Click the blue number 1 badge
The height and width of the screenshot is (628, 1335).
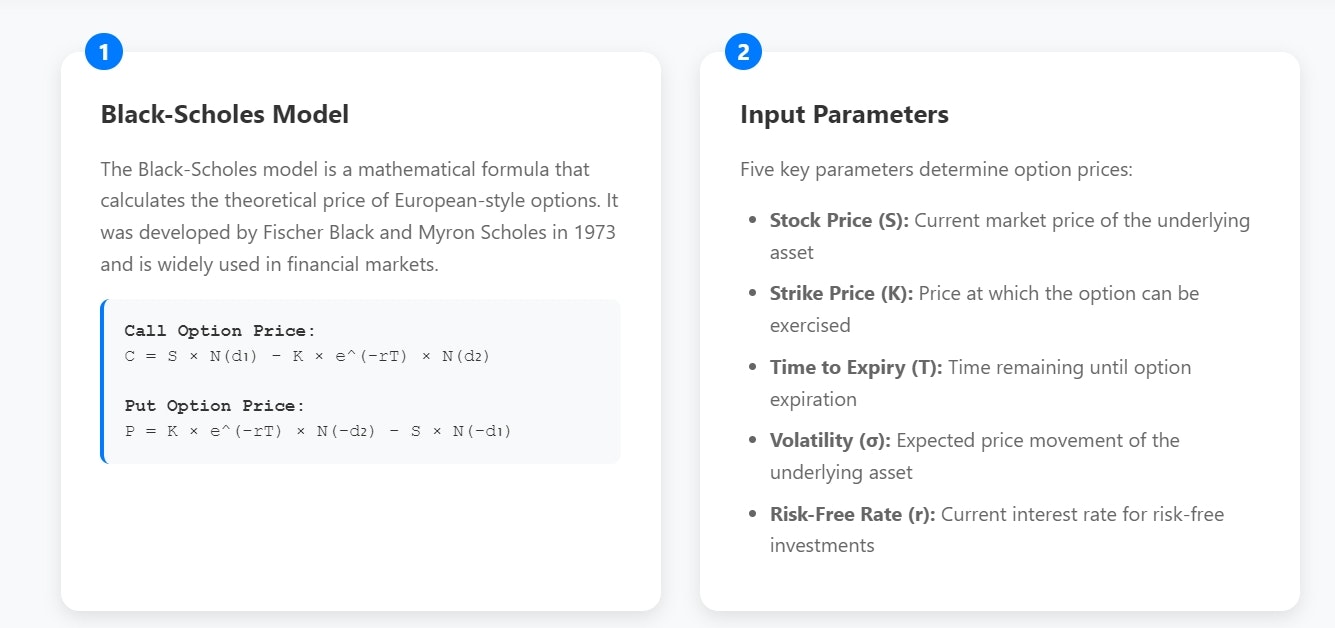pyautogui.click(x=104, y=51)
